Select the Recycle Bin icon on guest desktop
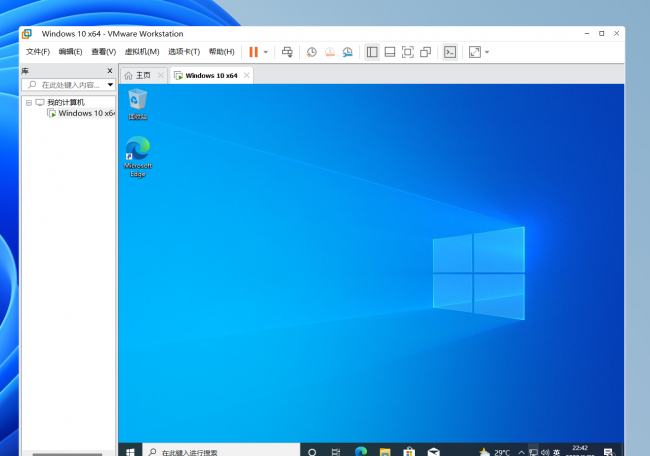 click(x=138, y=104)
